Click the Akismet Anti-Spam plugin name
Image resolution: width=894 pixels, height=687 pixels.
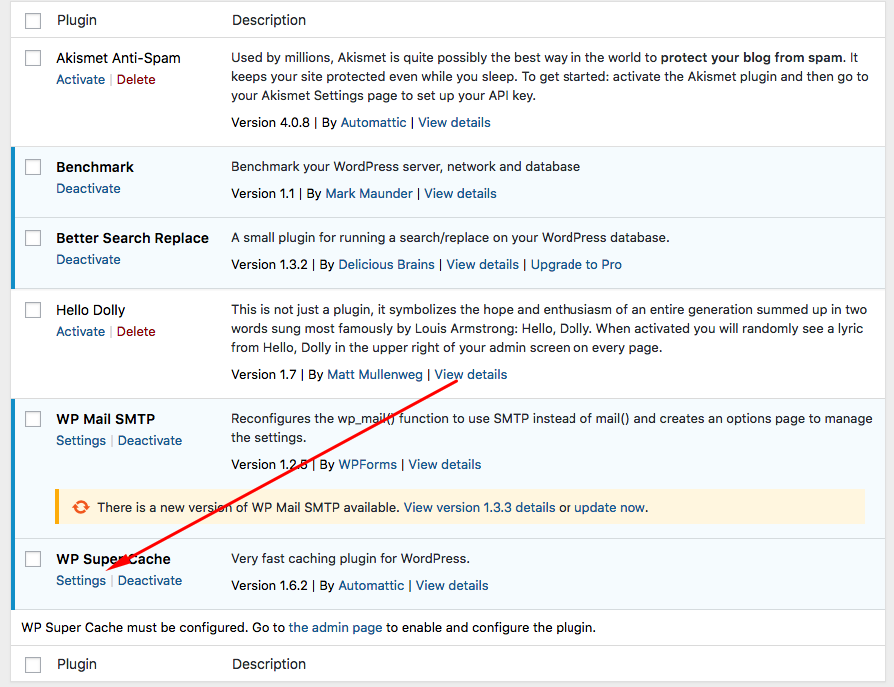coord(118,58)
